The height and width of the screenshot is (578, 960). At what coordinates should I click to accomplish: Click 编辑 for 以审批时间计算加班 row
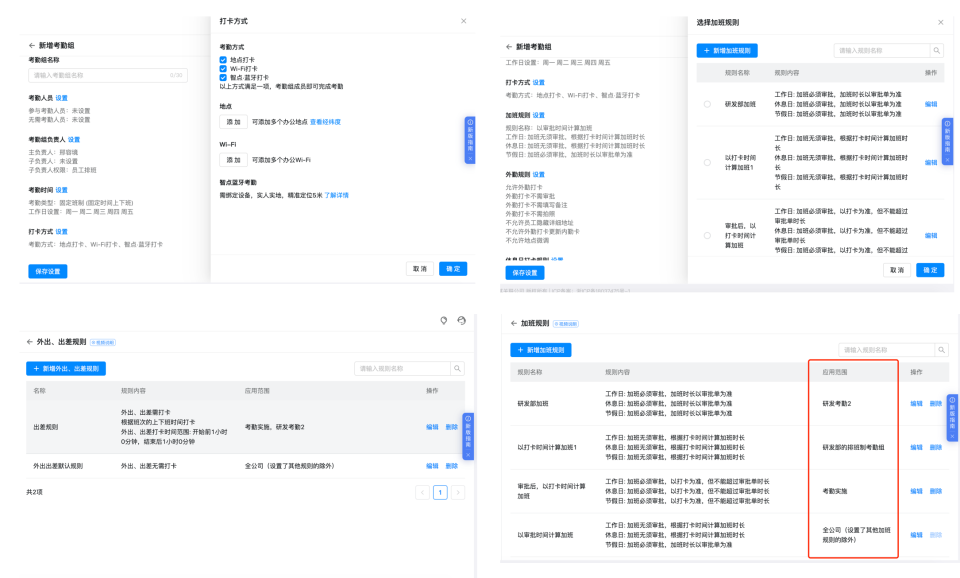(916, 535)
